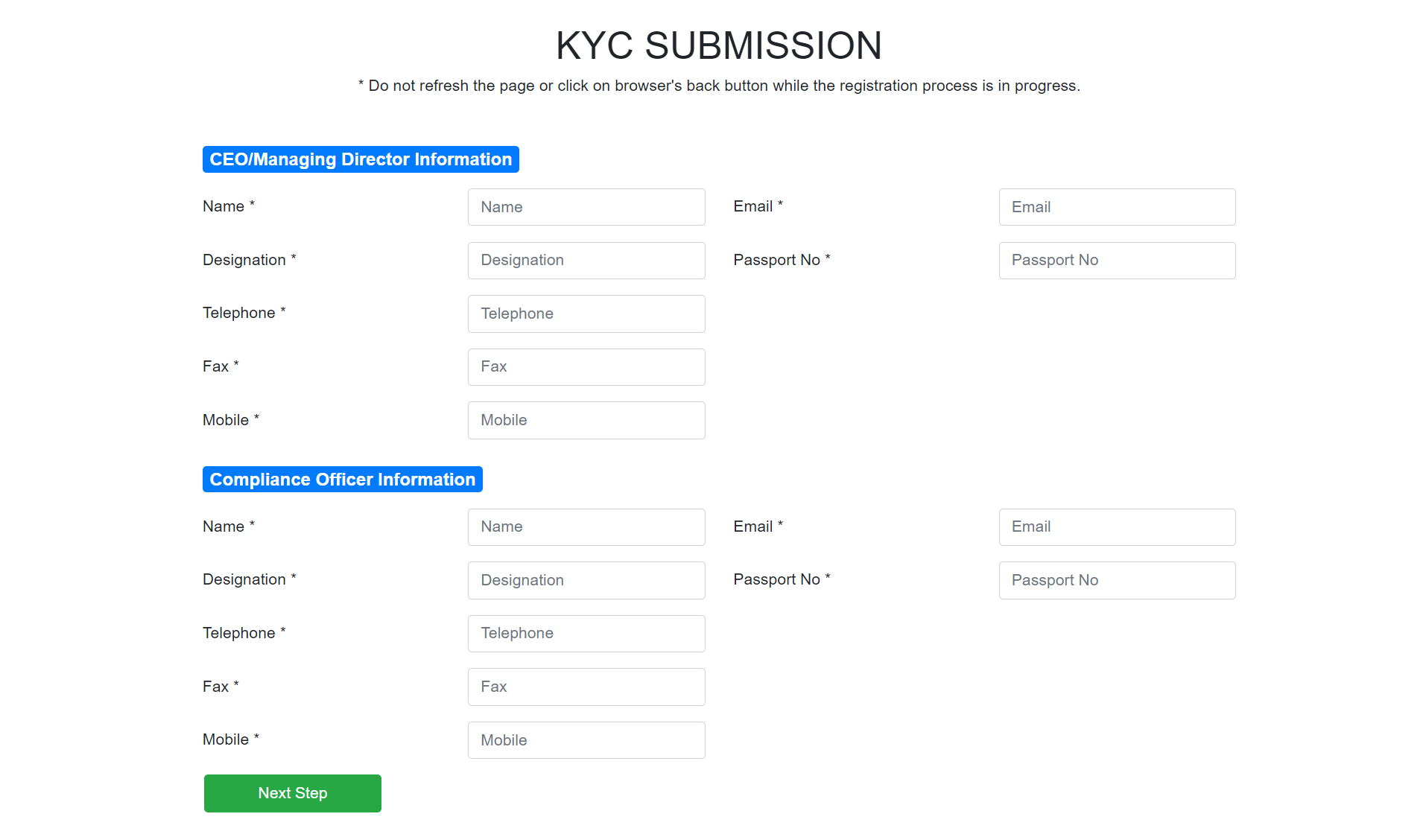Click the KYC SUBMISSION title
The width and height of the screenshot is (1426, 840).
[x=717, y=45]
